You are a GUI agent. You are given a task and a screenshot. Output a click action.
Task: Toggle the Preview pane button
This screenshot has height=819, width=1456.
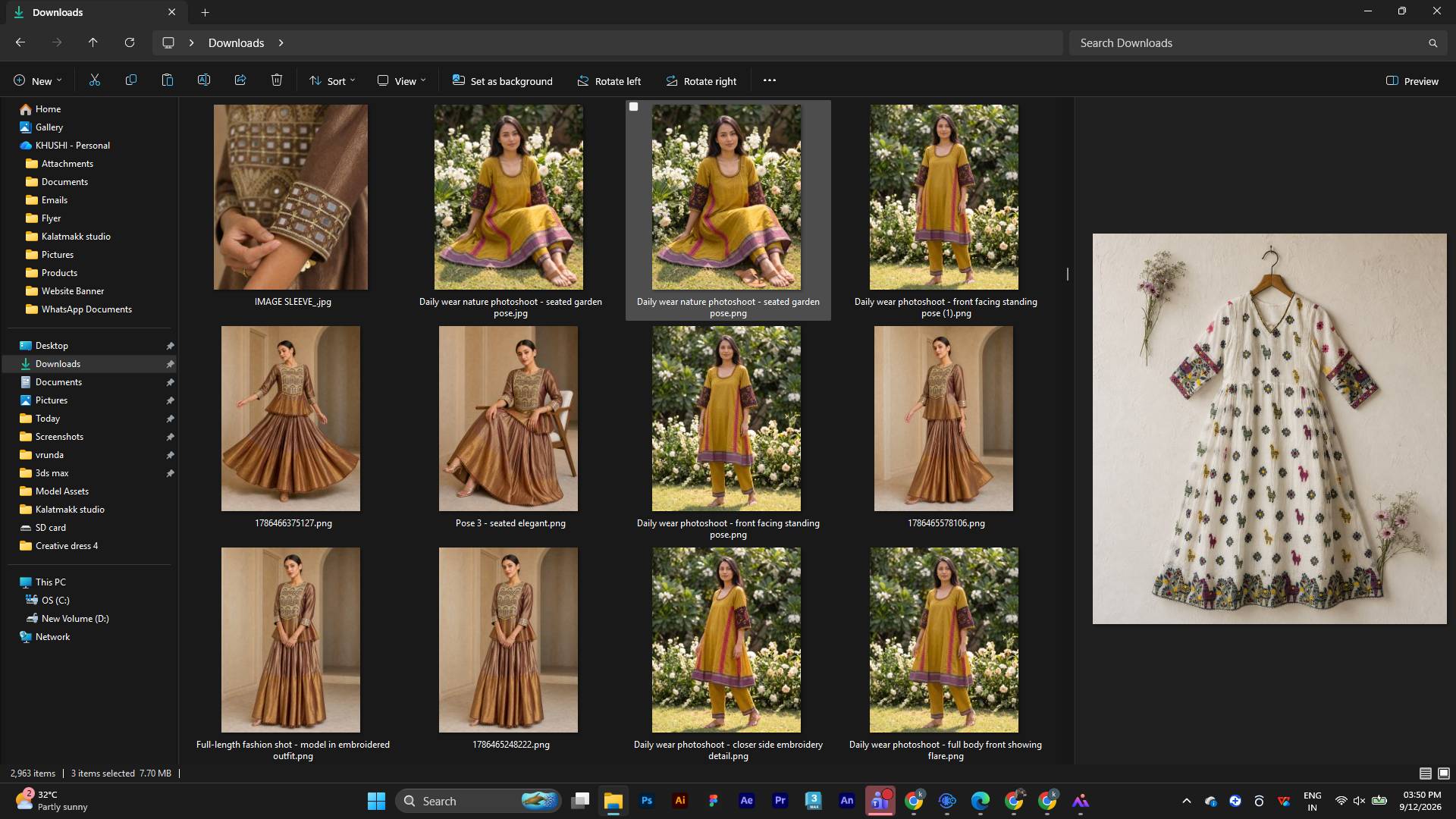pyautogui.click(x=1412, y=81)
